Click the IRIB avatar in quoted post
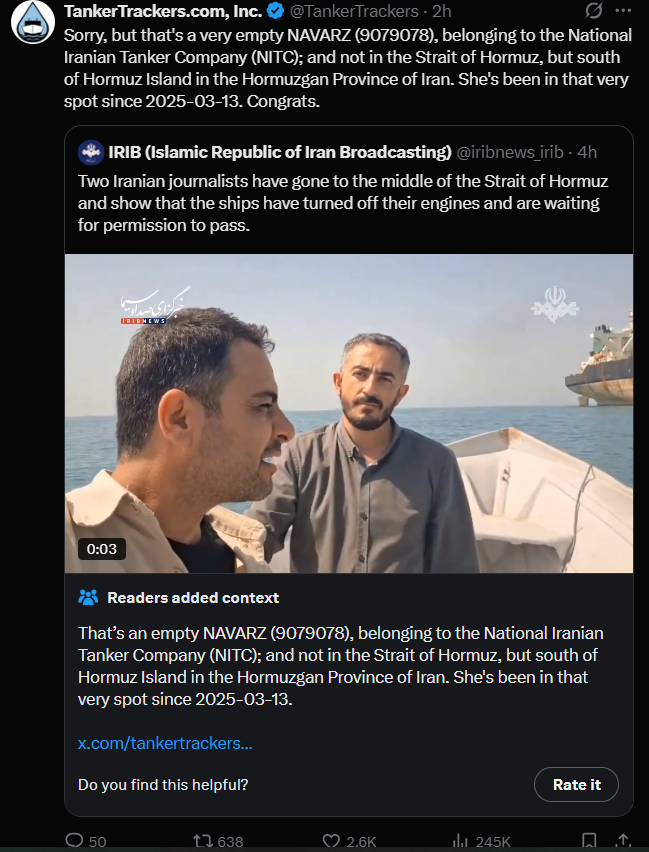The image size is (649, 852). tap(91, 152)
